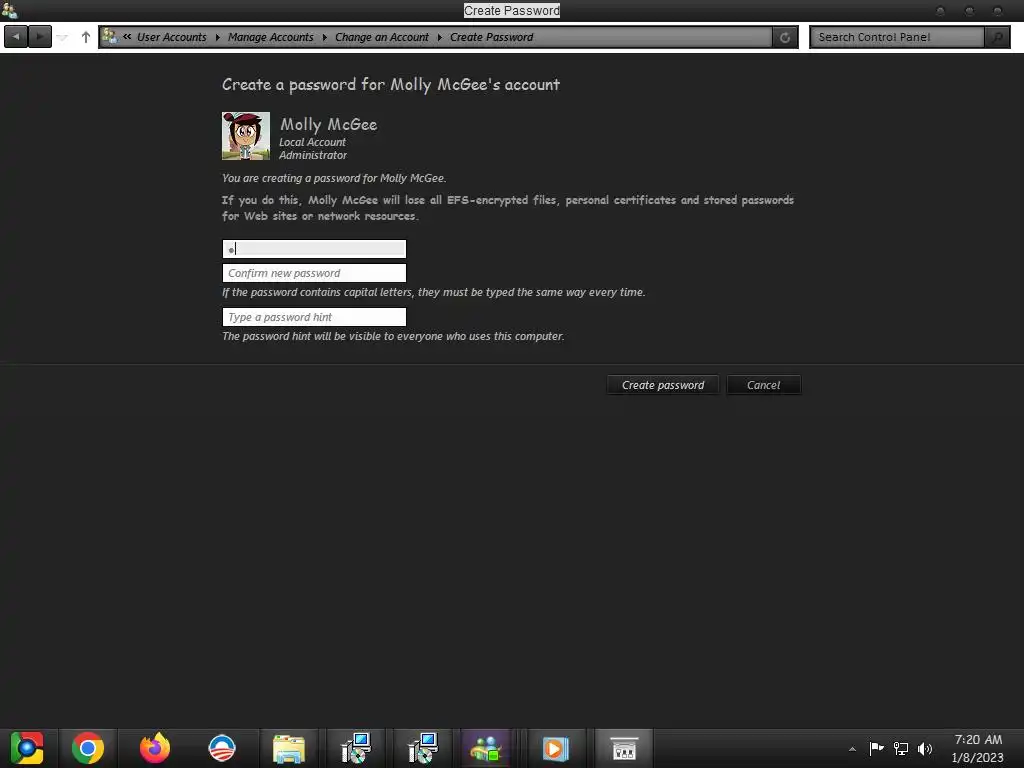Open the storefront icon on the taskbar
The image size is (1024, 768).
click(x=624, y=748)
